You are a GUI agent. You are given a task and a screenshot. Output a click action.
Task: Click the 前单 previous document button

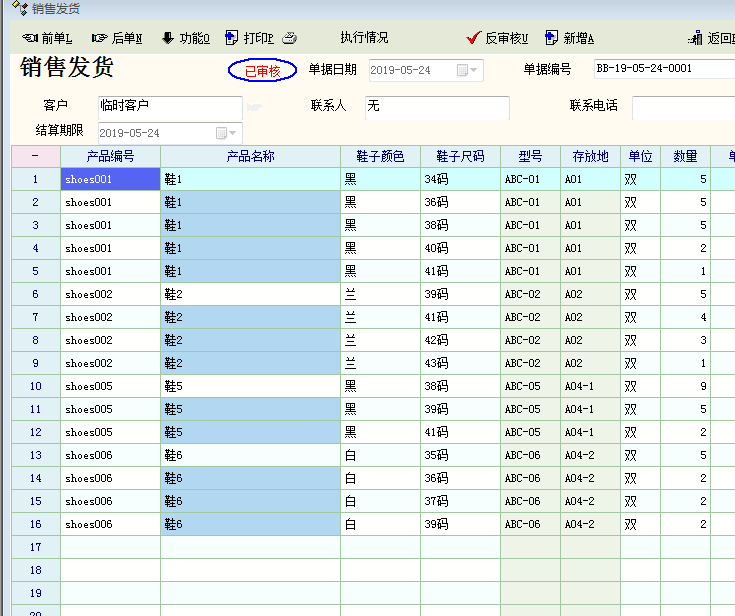click(47, 38)
